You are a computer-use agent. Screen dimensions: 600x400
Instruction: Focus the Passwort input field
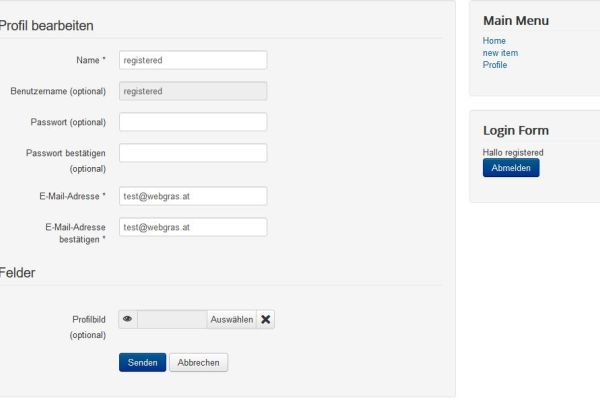click(193, 122)
